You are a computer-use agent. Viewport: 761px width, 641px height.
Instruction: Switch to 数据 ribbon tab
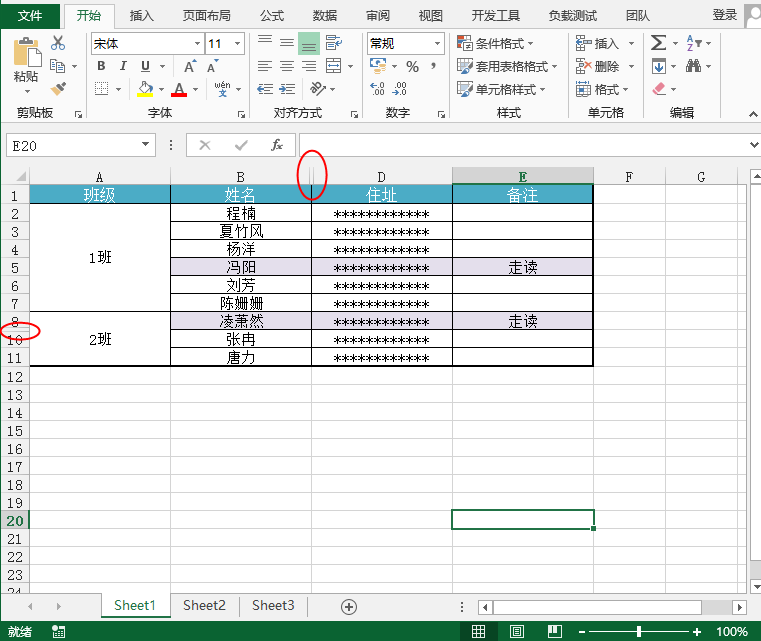click(x=325, y=16)
